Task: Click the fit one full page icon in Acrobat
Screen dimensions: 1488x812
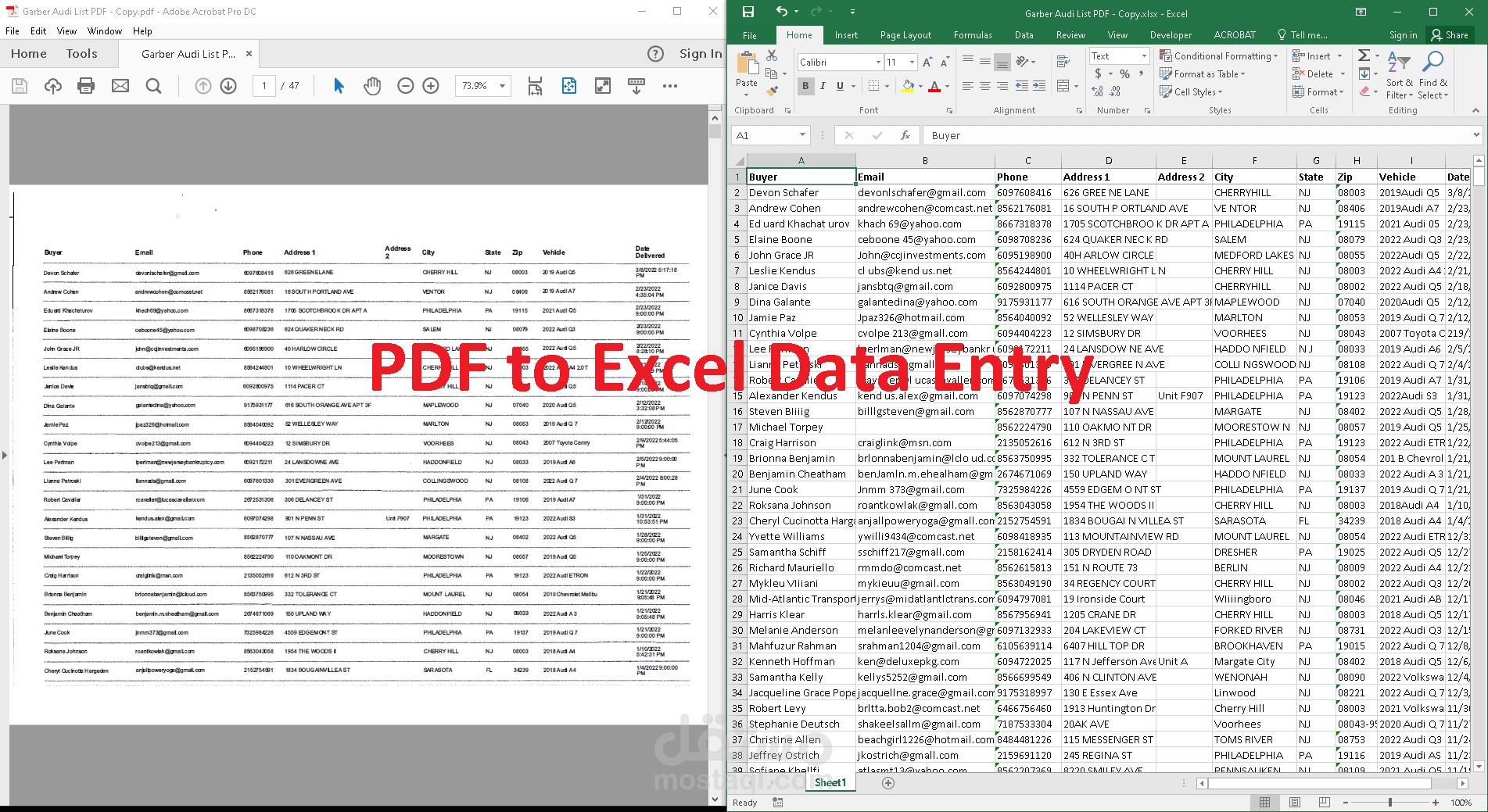Action: click(x=569, y=86)
